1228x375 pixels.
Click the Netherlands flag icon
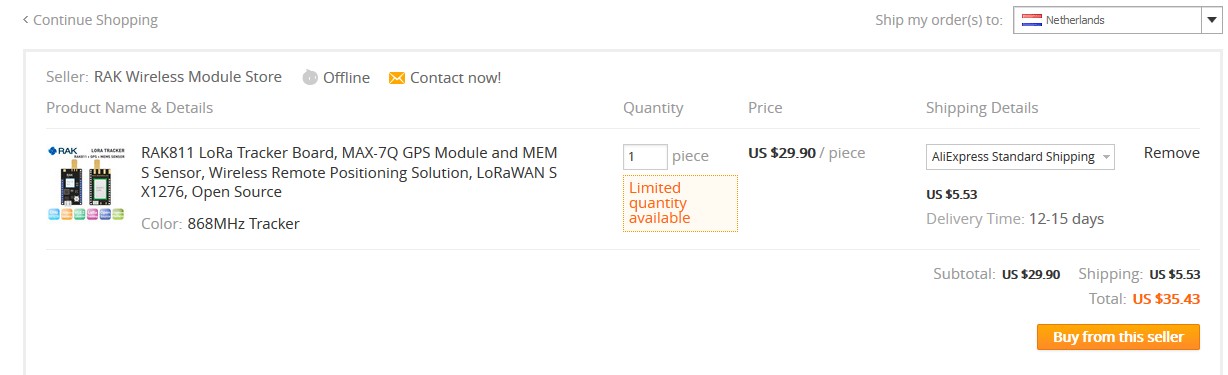1031,20
